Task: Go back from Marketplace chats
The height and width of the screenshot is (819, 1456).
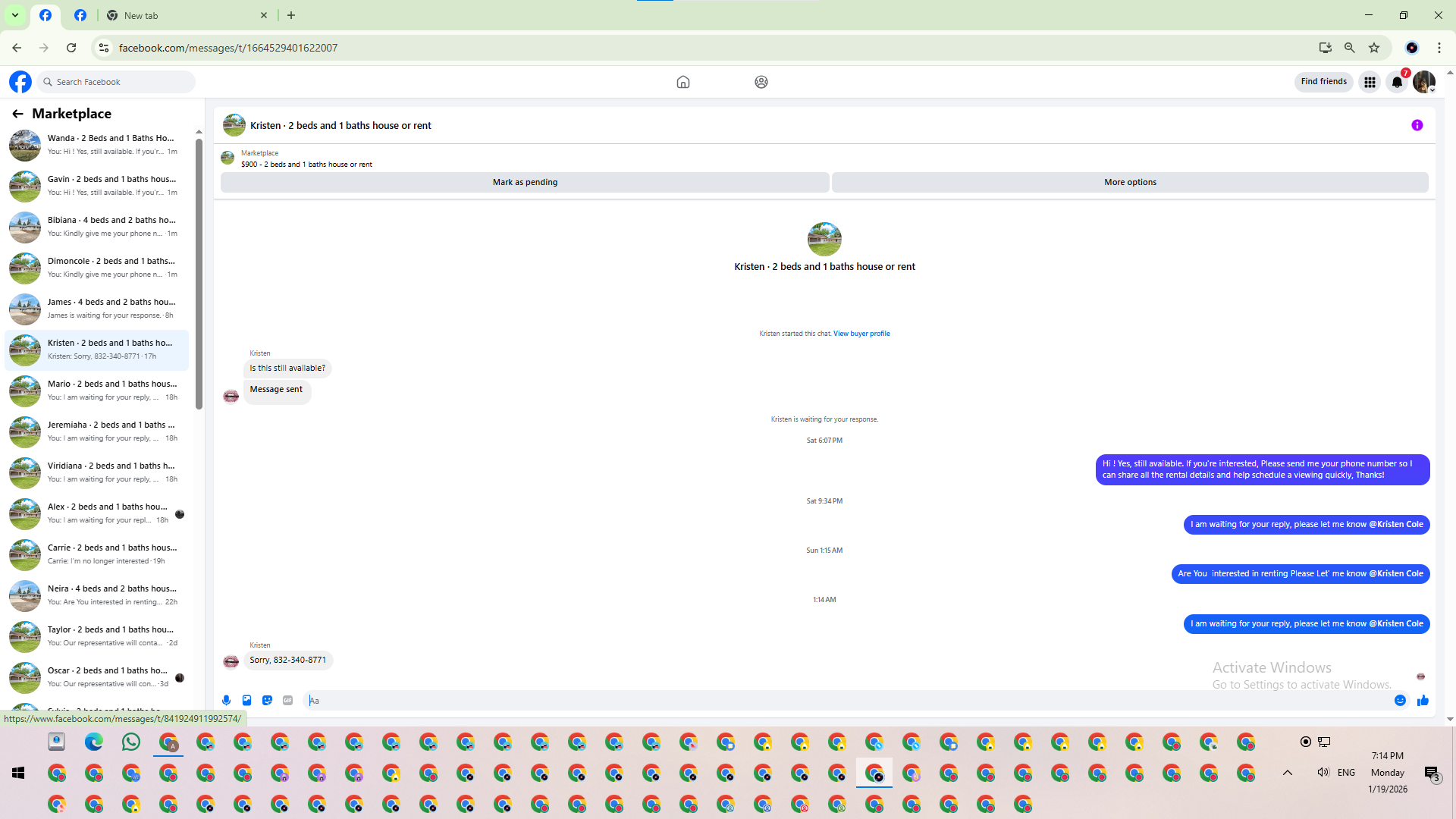Action: click(17, 114)
